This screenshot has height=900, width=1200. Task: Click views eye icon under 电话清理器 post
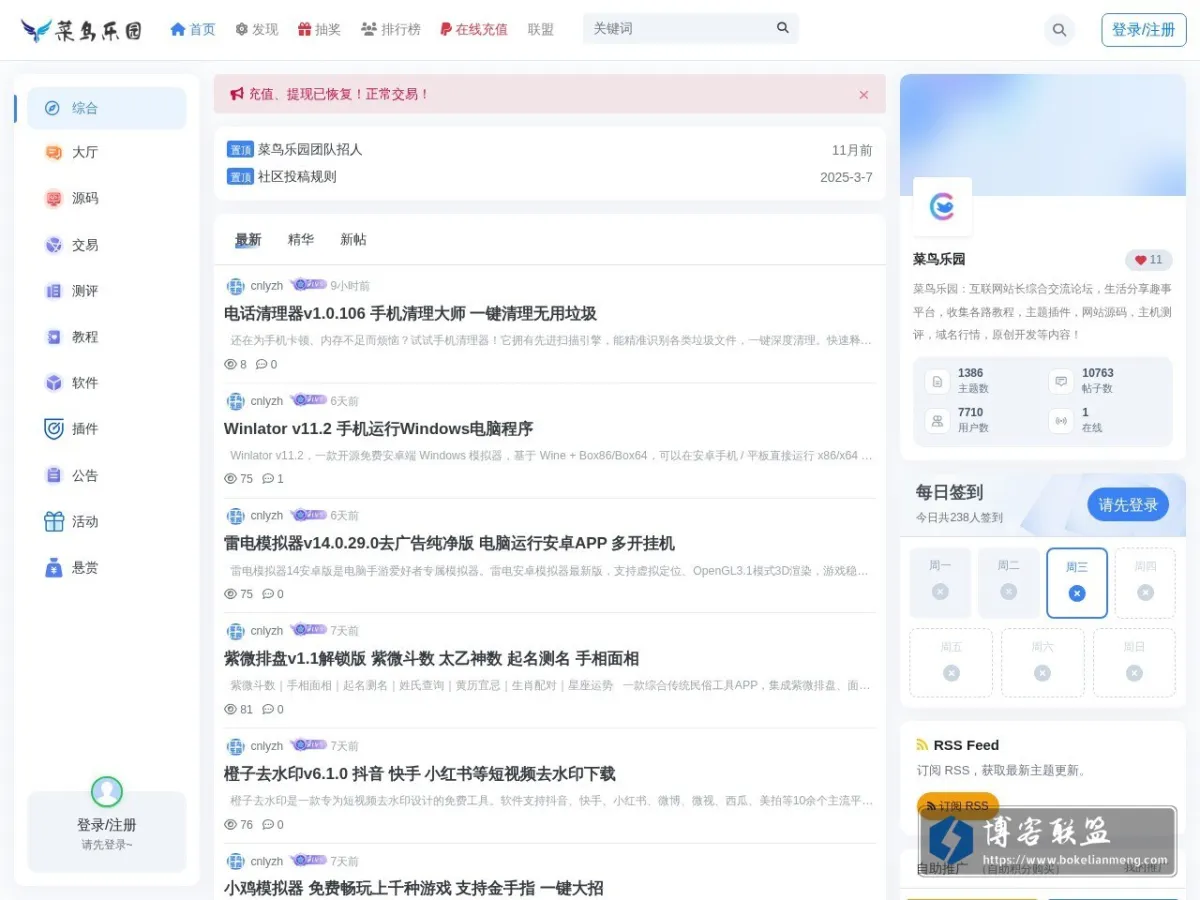[231, 365]
